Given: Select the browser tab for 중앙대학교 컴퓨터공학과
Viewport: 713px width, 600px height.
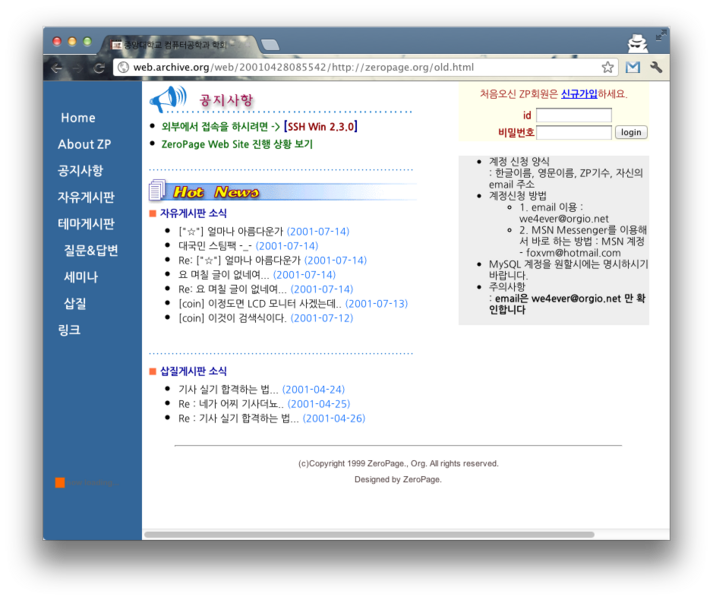Looking at the screenshot, I should coord(180,45).
